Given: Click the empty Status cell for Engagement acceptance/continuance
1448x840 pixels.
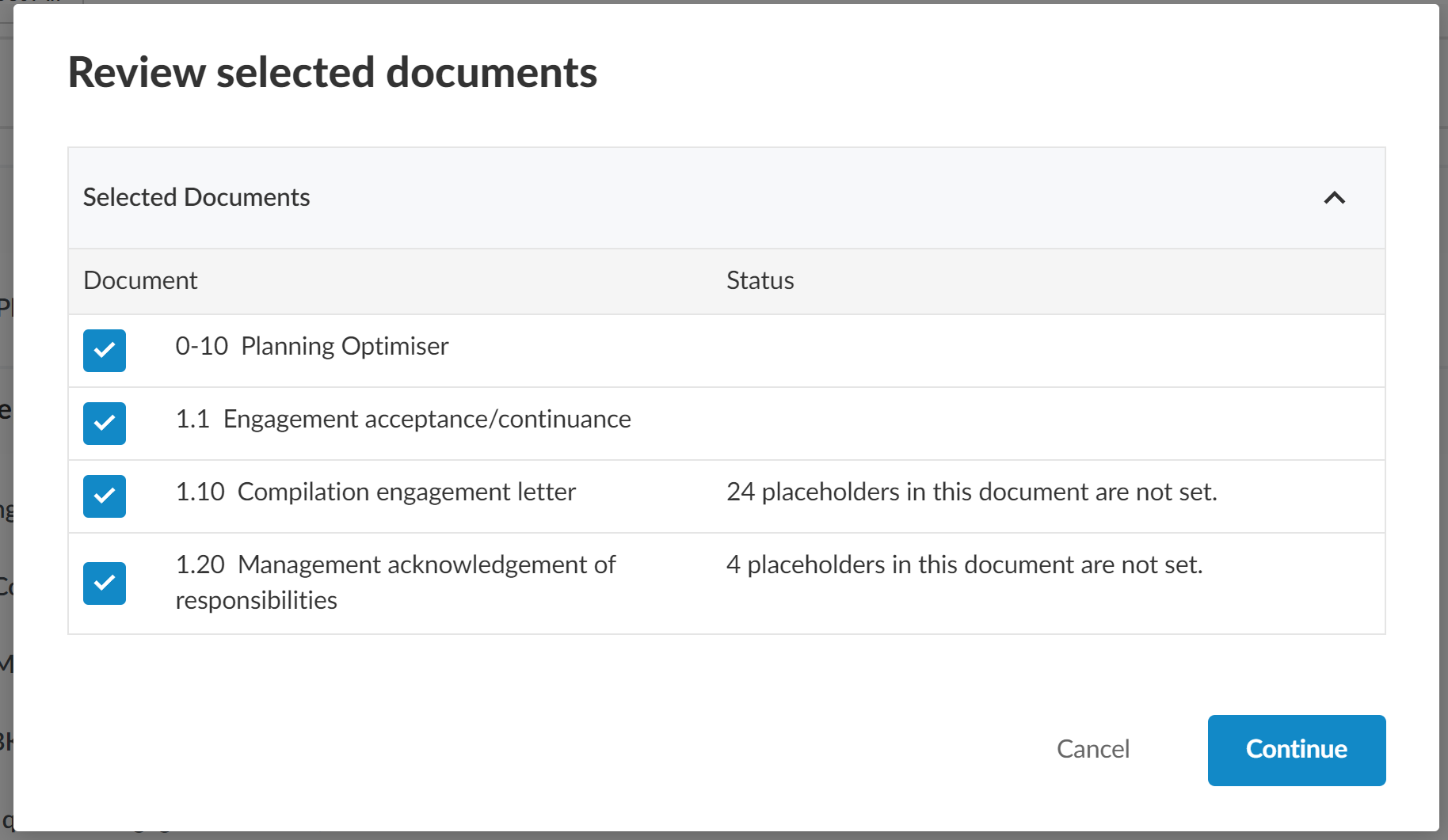Looking at the screenshot, I should [1030, 424].
